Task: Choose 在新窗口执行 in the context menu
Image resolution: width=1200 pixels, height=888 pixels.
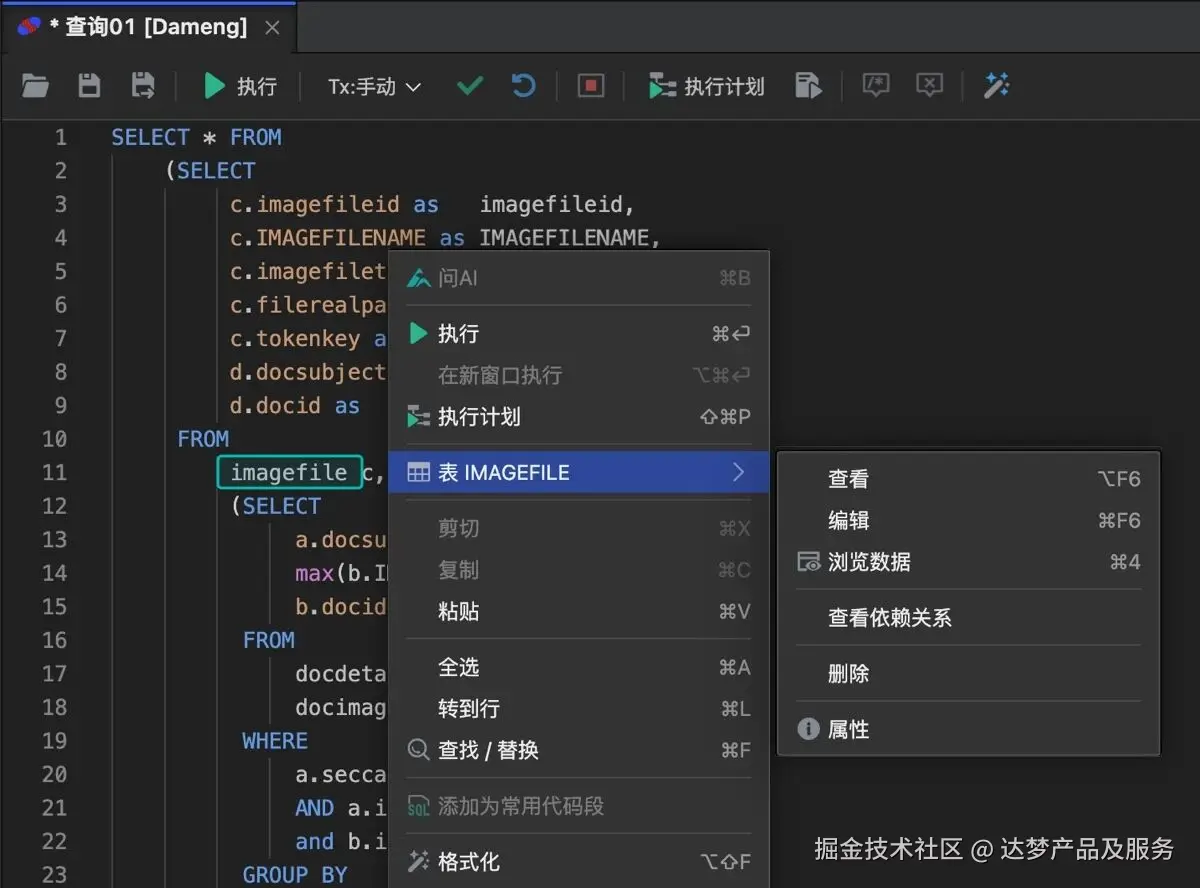Action: pos(578,376)
